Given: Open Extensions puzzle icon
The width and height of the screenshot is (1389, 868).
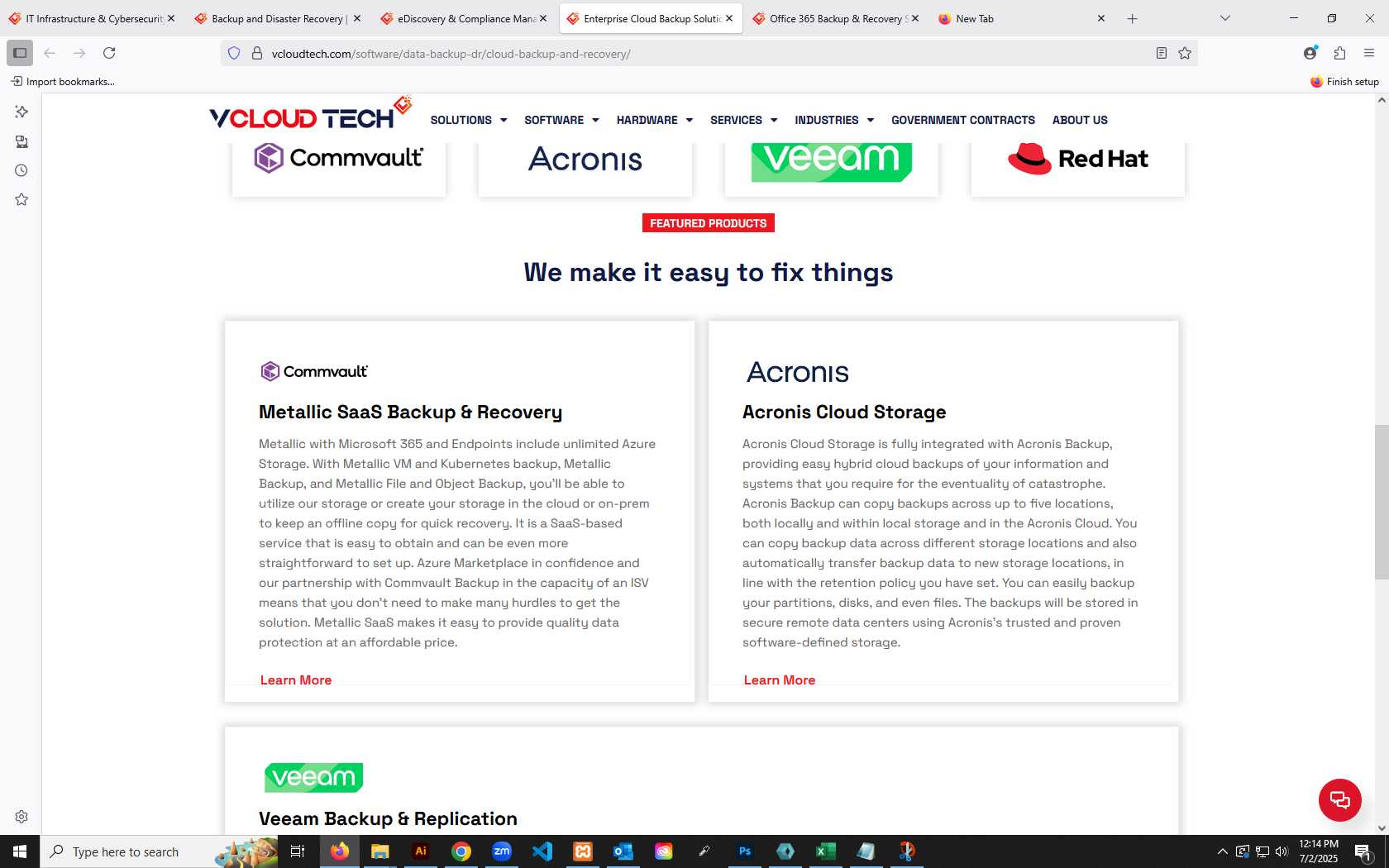Looking at the screenshot, I should (1340, 53).
